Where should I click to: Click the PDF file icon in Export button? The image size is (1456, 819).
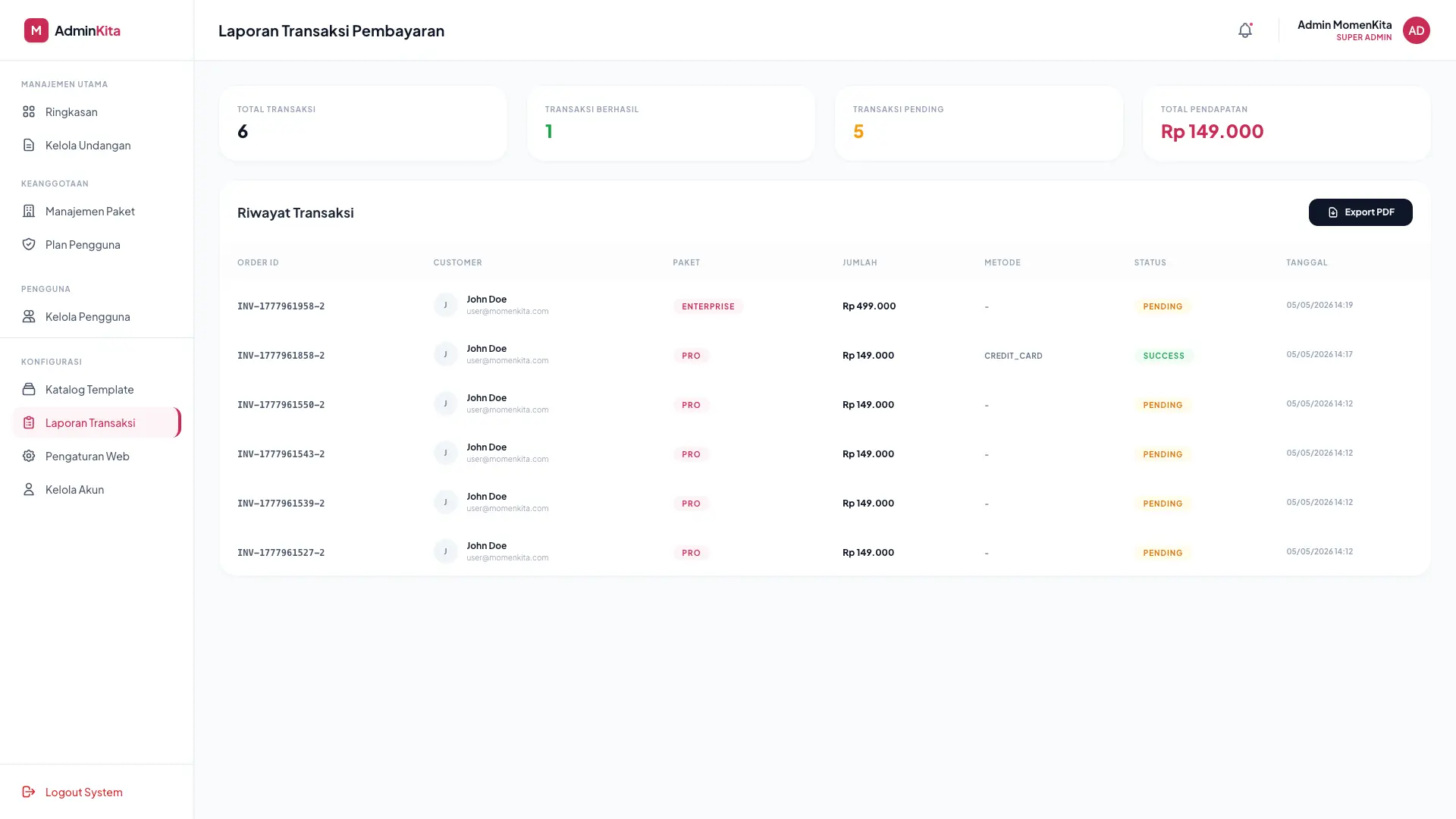(x=1332, y=212)
